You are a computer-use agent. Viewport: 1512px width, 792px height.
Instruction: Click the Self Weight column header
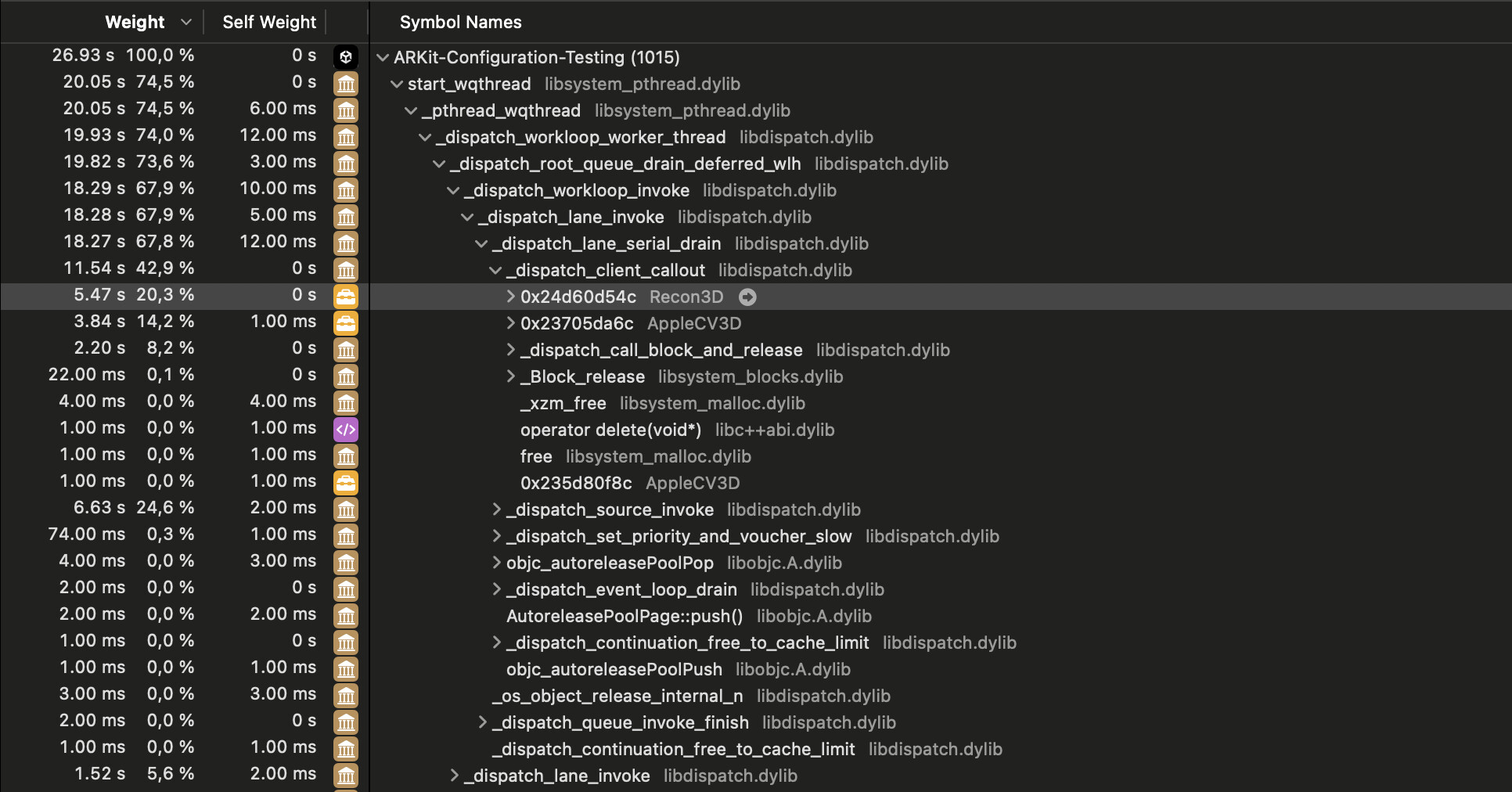pyautogui.click(x=268, y=22)
